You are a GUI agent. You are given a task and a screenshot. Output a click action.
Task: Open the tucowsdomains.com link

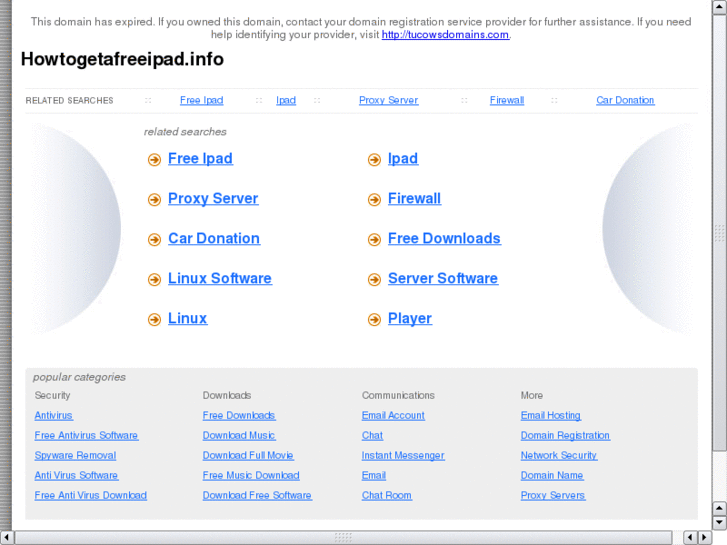click(445, 35)
